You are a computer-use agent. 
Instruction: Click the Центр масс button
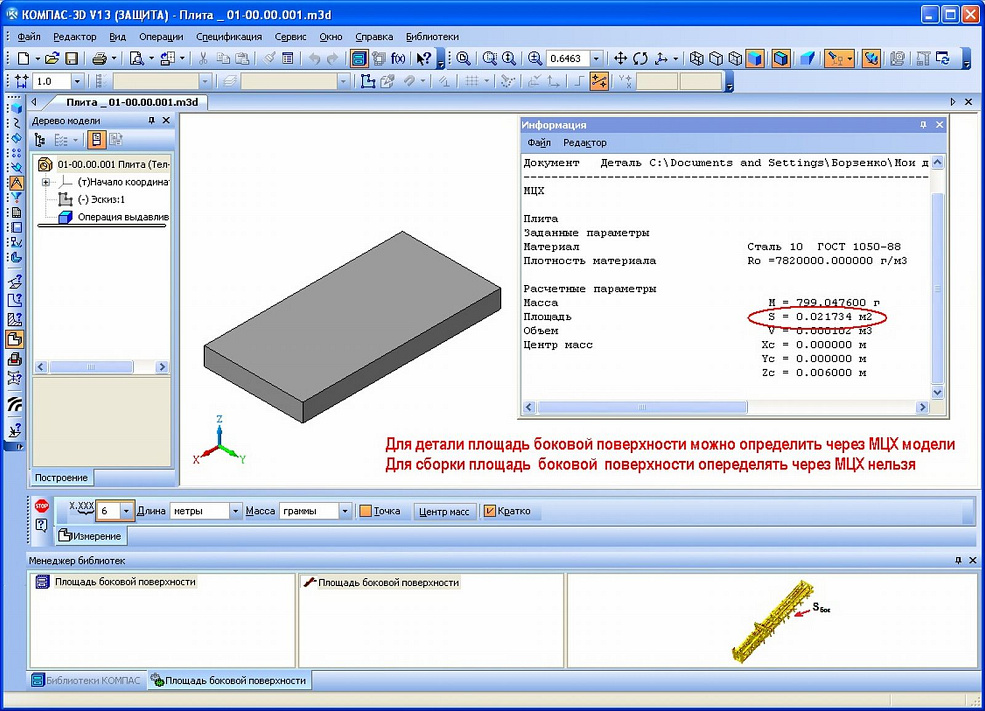[444, 511]
